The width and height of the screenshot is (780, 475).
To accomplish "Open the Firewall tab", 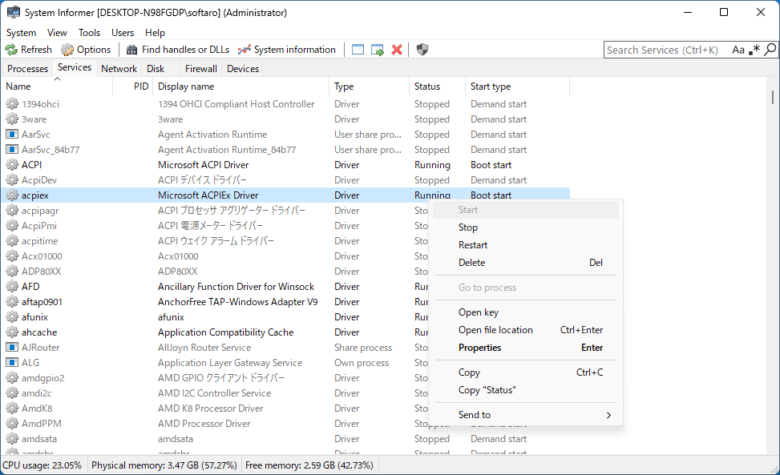I will click(x=201, y=69).
